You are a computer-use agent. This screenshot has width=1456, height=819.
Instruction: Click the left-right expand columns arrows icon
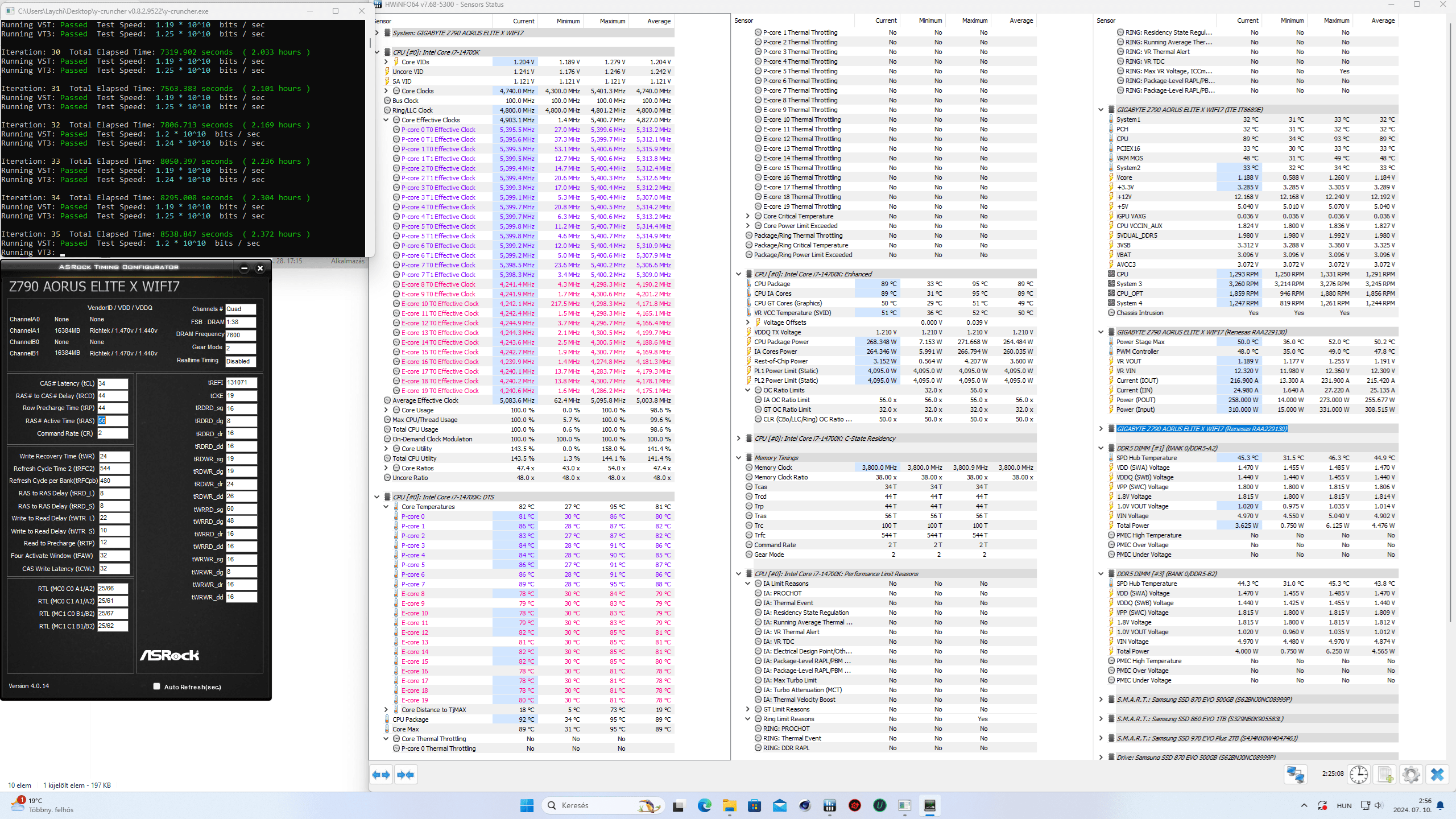tap(381, 775)
